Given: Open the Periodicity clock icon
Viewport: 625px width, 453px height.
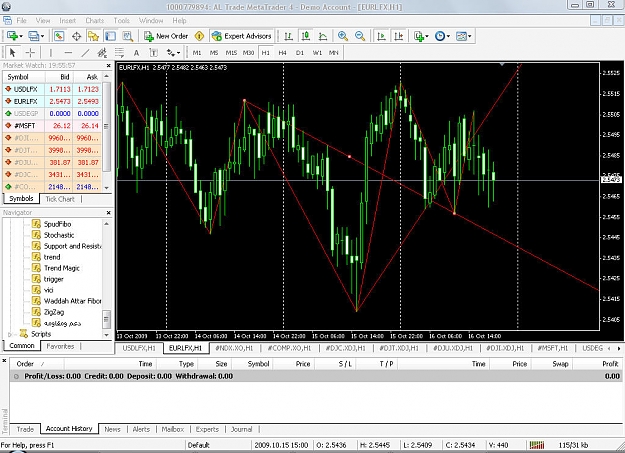Looking at the screenshot, I should pyautogui.click(x=440, y=36).
